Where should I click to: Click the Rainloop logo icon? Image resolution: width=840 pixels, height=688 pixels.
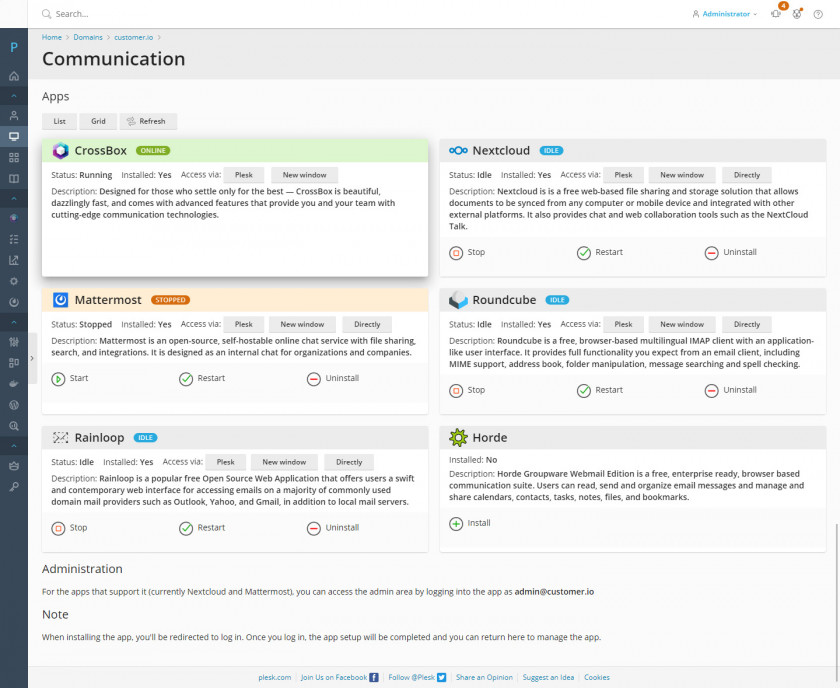tap(61, 438)
